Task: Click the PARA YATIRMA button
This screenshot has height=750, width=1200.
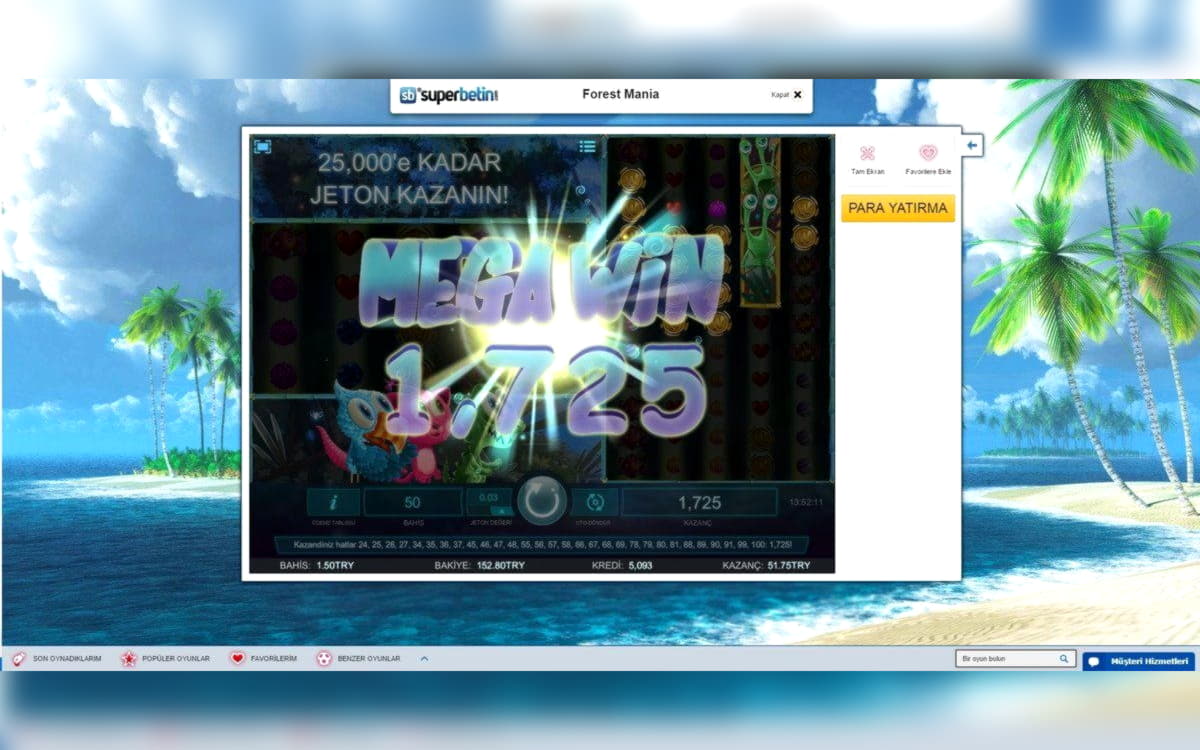Action: pos(898,208)
